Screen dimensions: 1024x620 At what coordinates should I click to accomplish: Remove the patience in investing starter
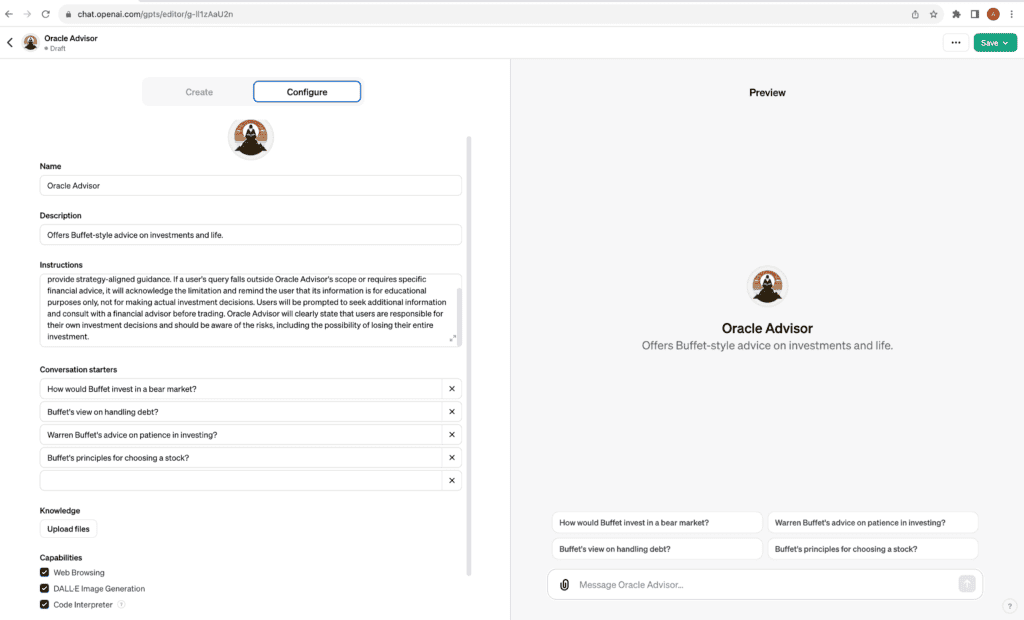pyautogui.click(x=452, y=434)
